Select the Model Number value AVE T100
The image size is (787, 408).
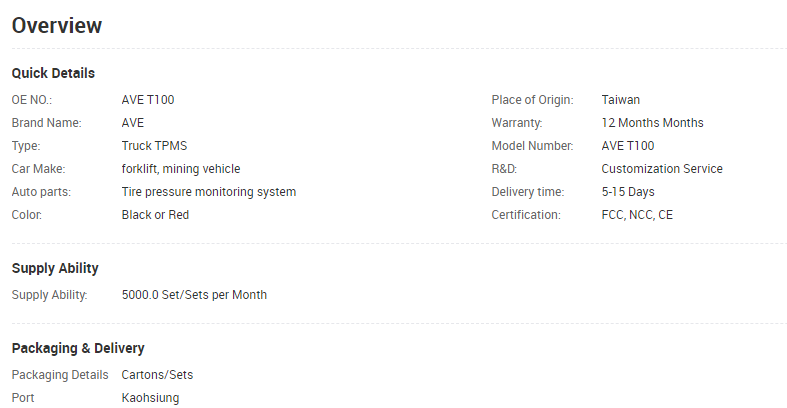point(627,146)
